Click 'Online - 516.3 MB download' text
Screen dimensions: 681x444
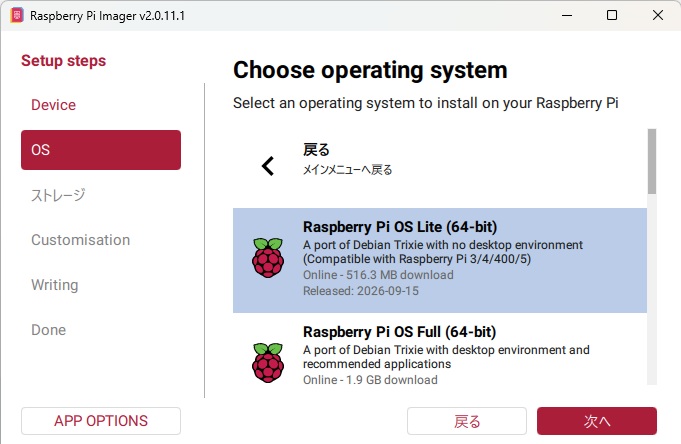tap(378, 275)
